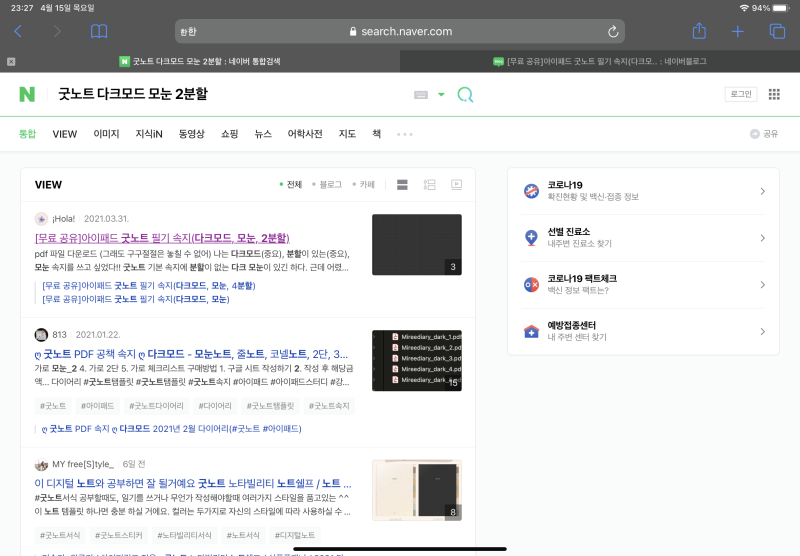Screen dimensions: 800x556
Task: Switch to the 이미지 tab
Action: 106,134
